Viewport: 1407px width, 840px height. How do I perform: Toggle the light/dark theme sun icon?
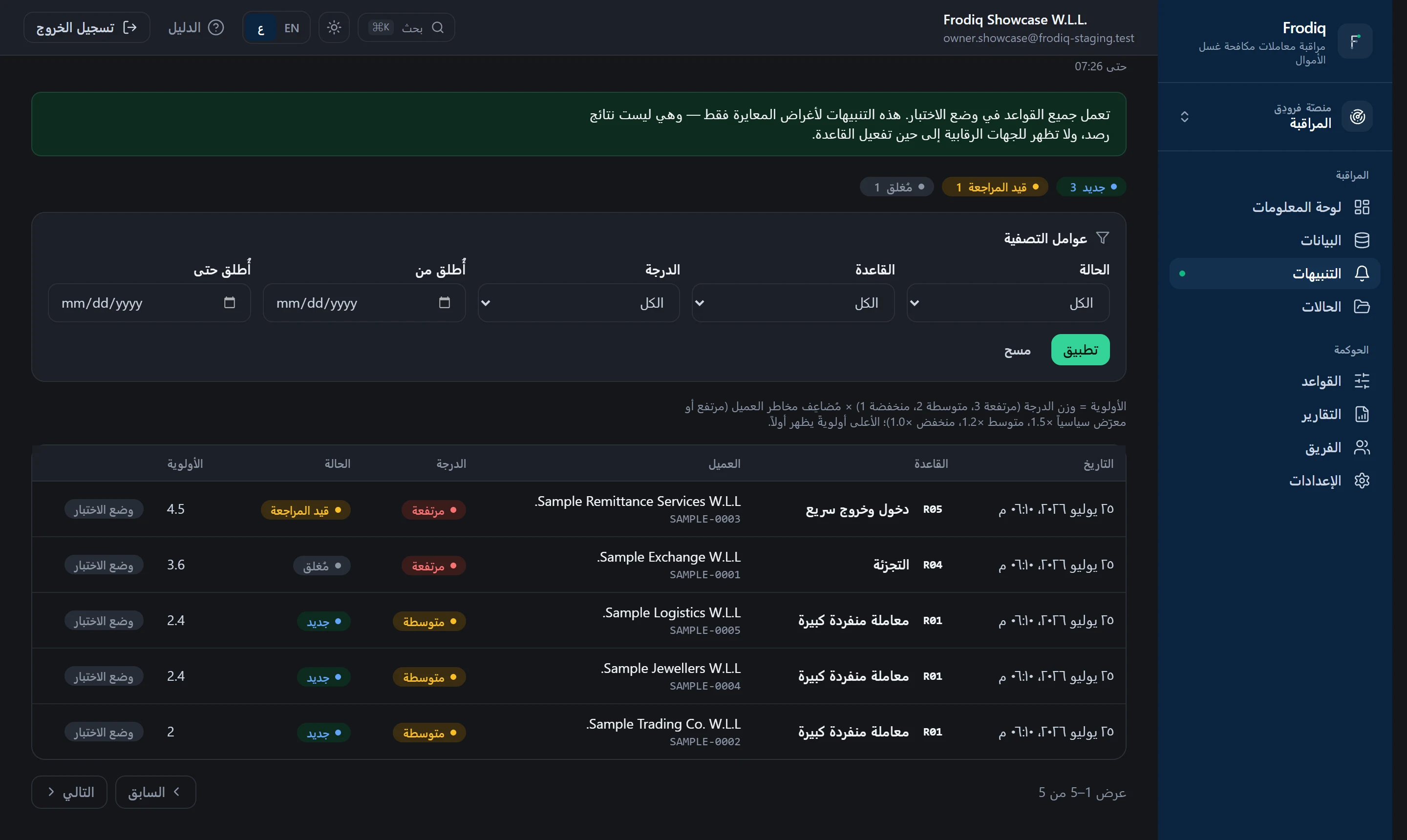[x=334, y=27]
